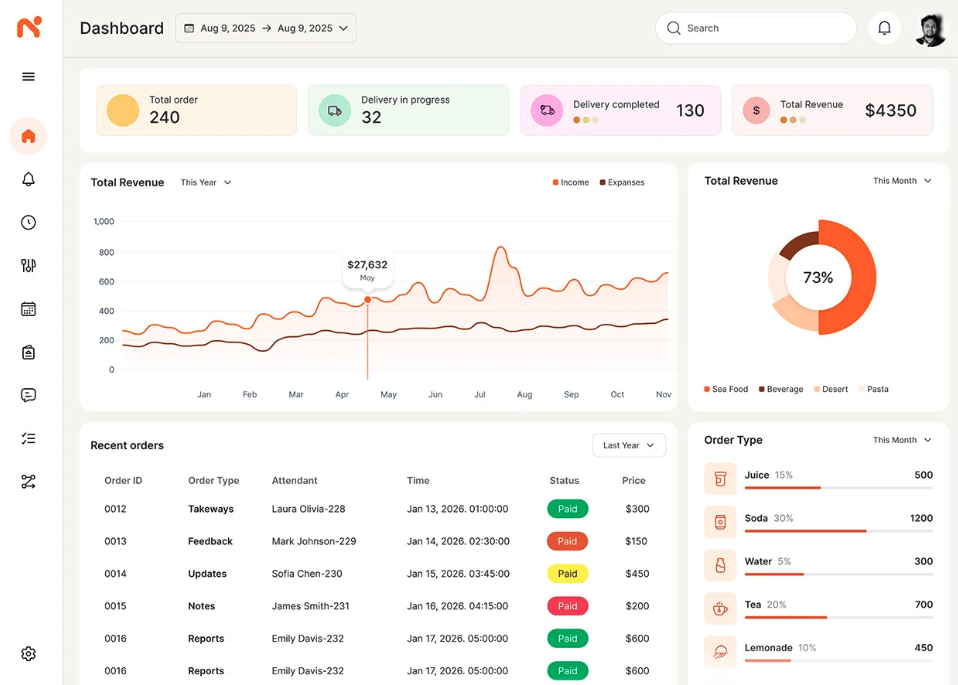Toggle the Expanses legend on the revenue chart
958x685 pixels.
pos(622,182)
